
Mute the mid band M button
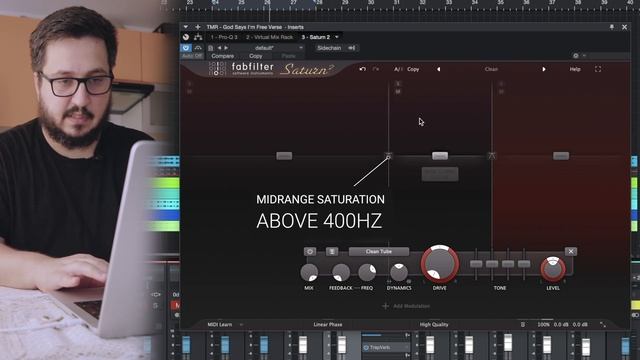pos(398,91)
